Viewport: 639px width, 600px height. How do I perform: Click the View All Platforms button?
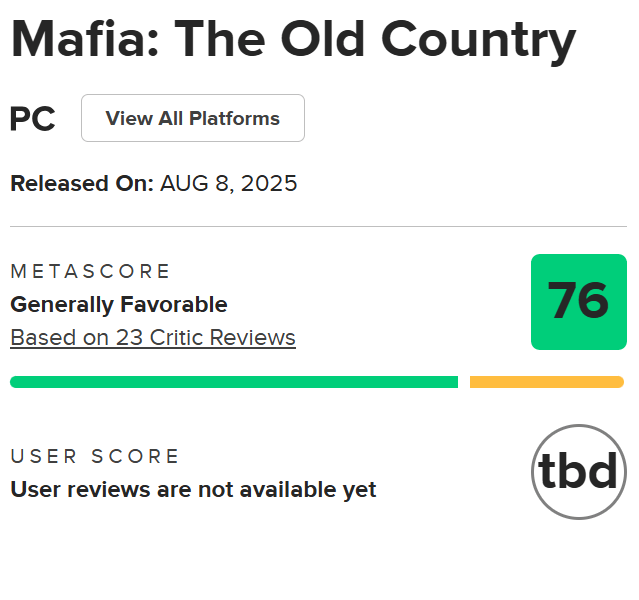(193, 118)
